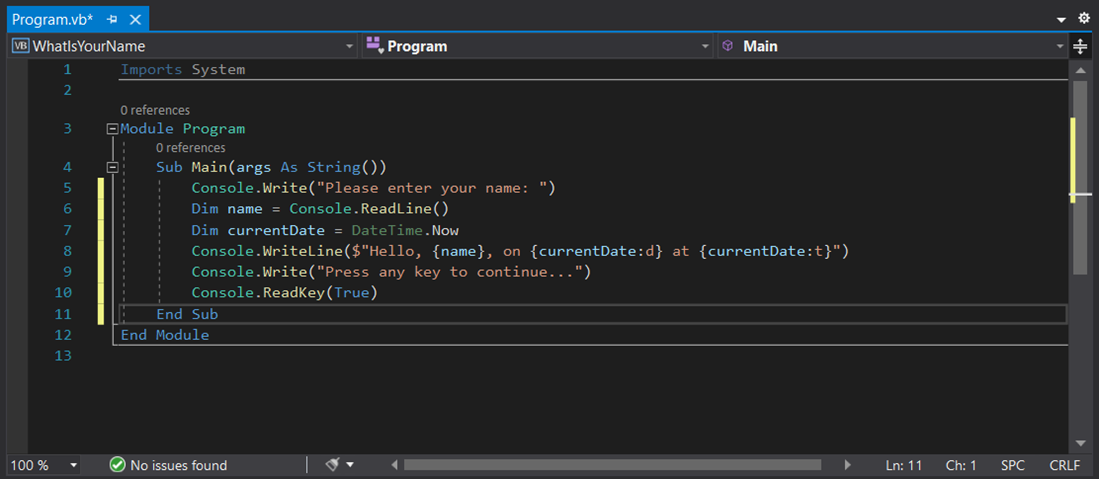Image resolution: width=1099 pixels, height=479 pixels.
Task: Click the code cleanup broom icon
Action: [x=333, y=465]
